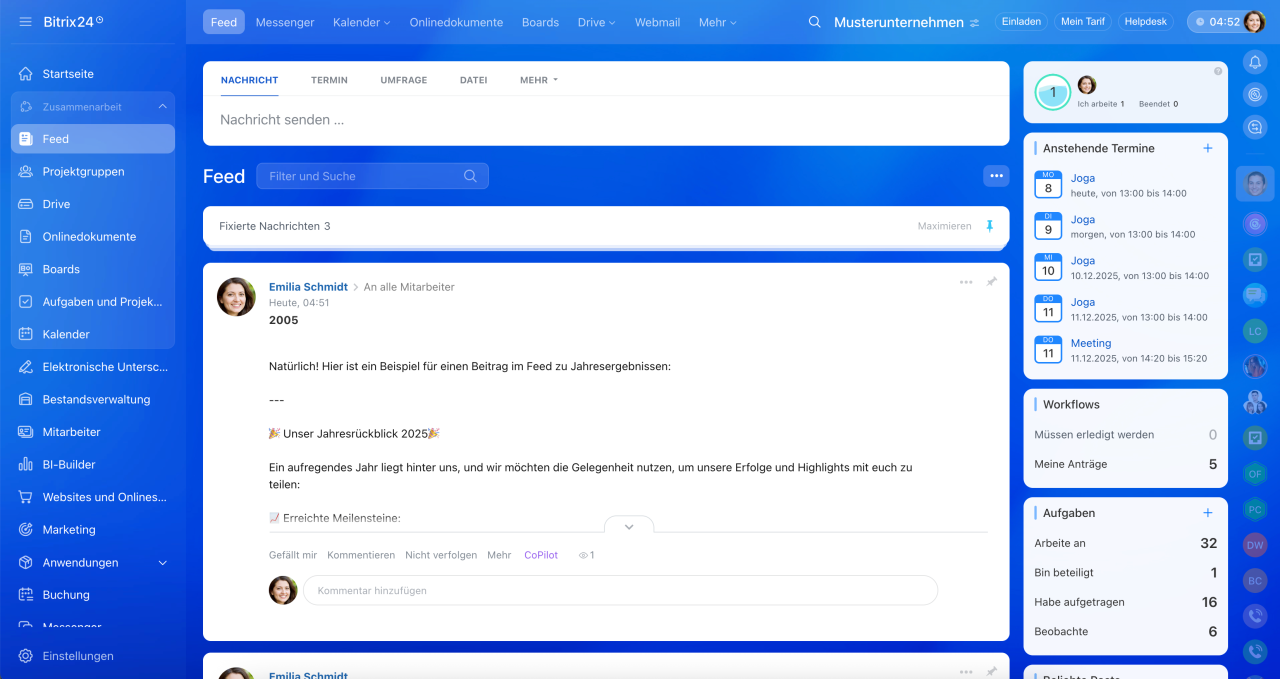Toggle Nicht verfolgen on the post

point(440,555)
